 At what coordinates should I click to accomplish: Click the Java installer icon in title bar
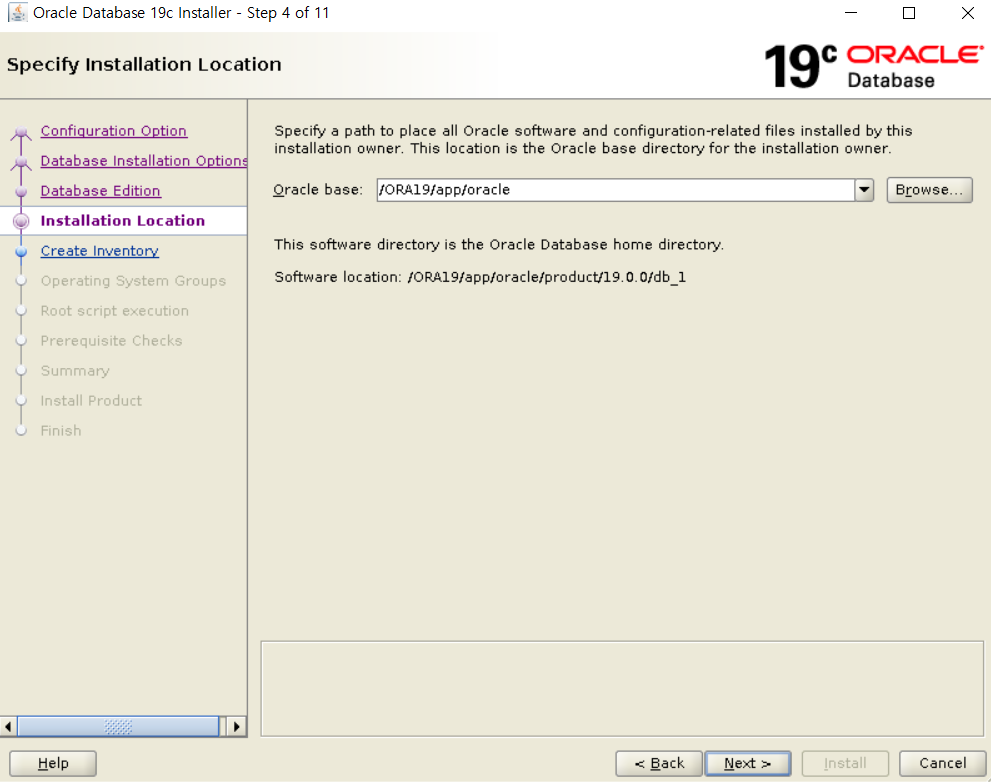(x=18, y=13)
